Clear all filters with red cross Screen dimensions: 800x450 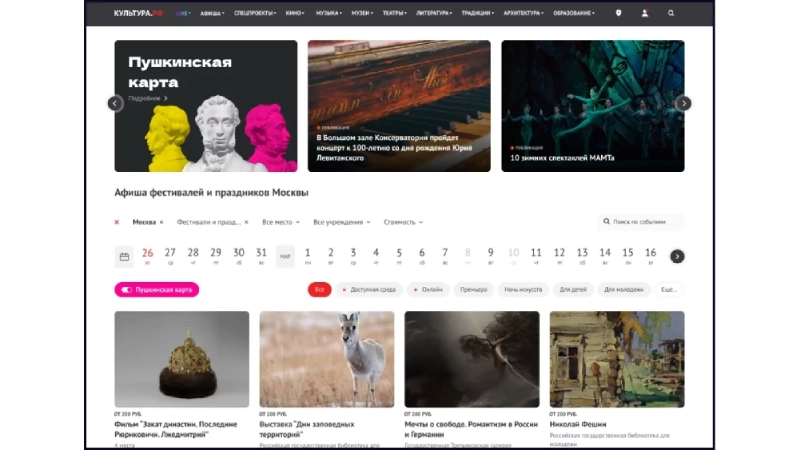click(x=117, y=222)
